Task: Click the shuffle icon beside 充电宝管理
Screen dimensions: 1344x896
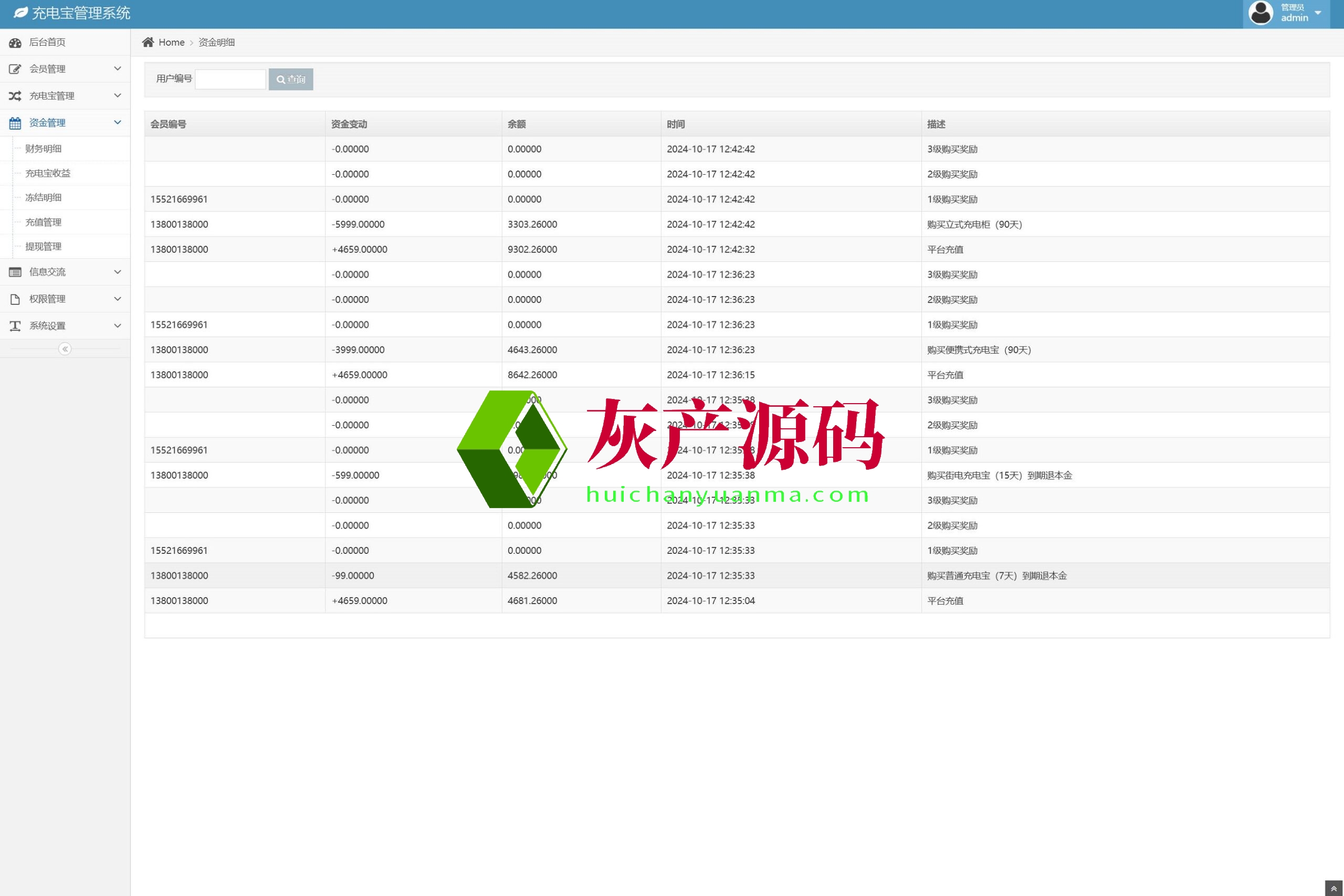Action: pos(15,96)
